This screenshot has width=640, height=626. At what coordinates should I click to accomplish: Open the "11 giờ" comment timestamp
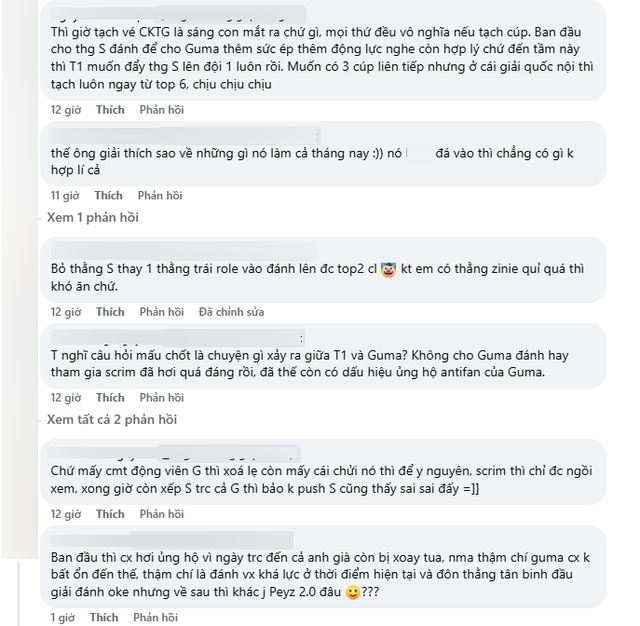[65, 195]
